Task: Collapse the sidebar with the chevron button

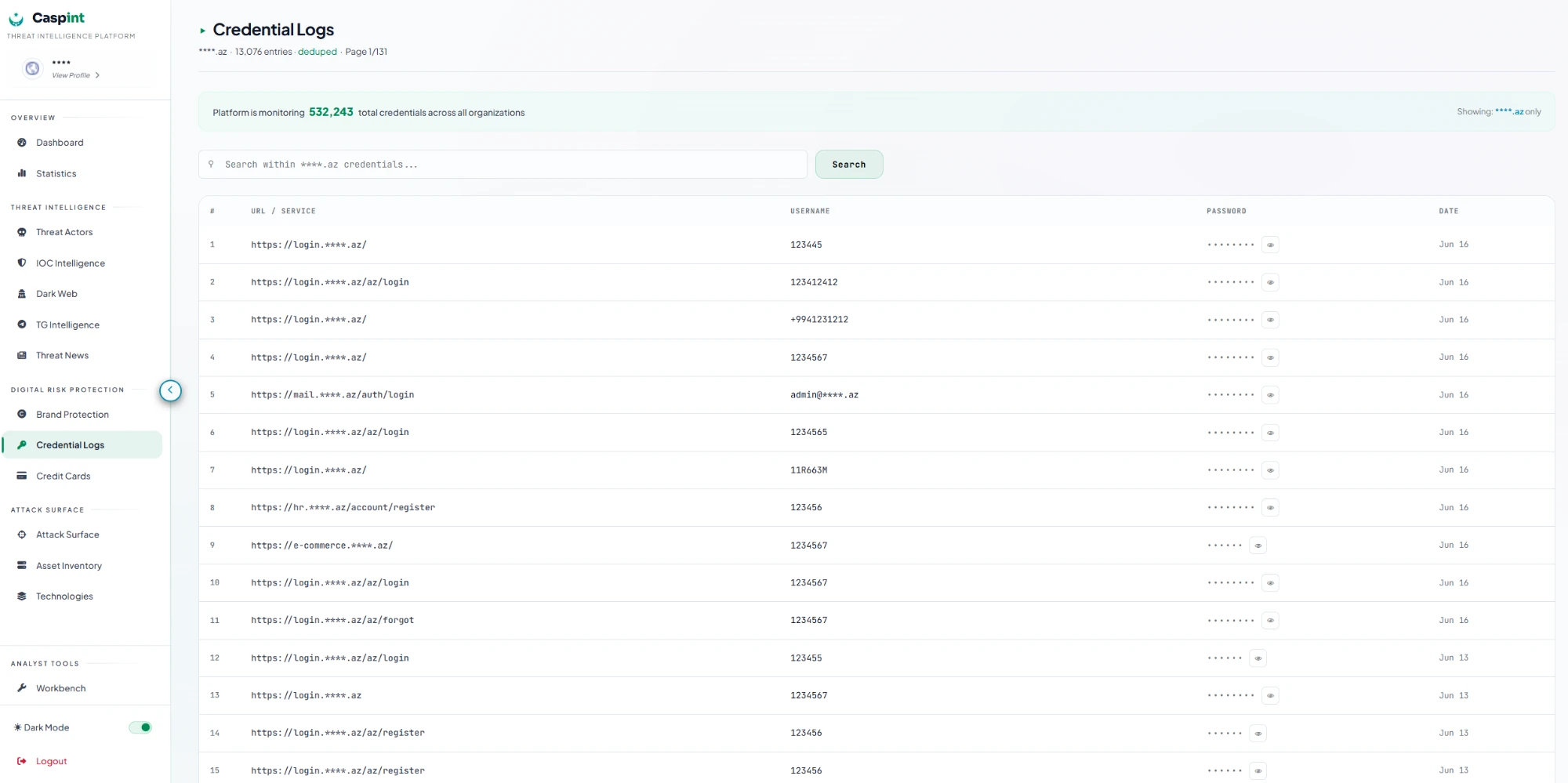Action: (170, 390)
